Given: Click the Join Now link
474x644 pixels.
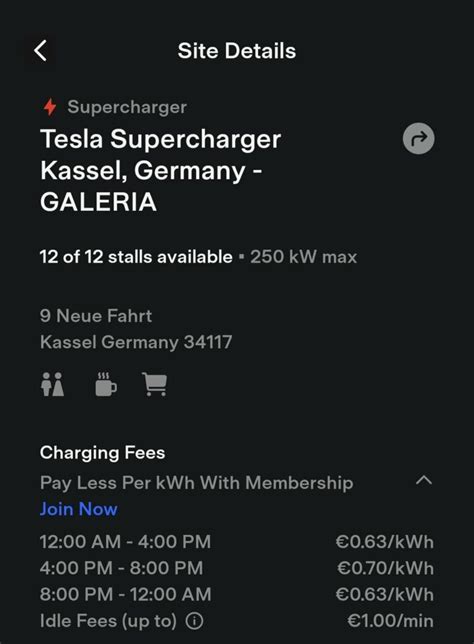Looking at the screenshot, I should [x=78, y=509].
